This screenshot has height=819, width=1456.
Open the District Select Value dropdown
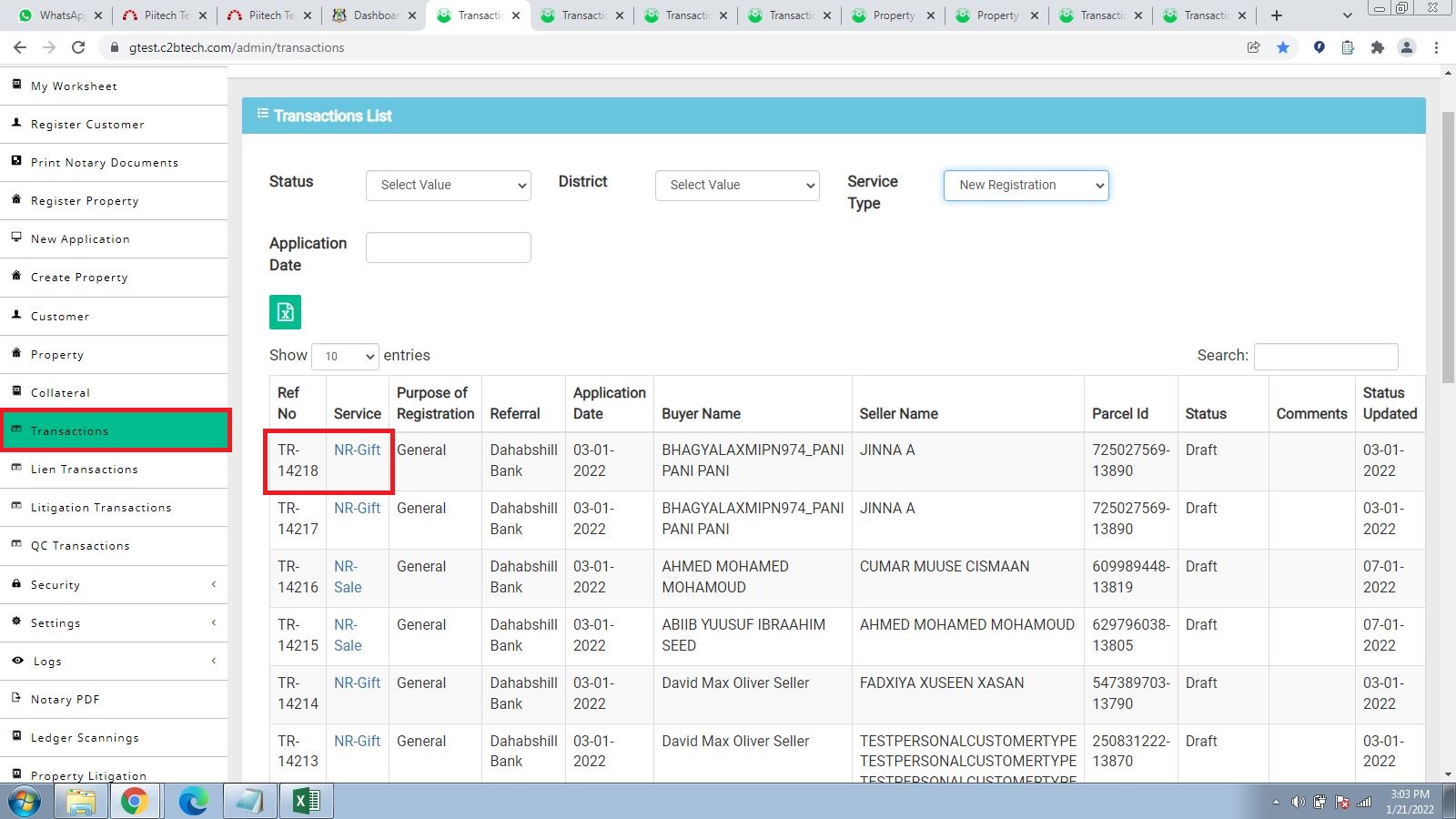(x=737, y=185)
